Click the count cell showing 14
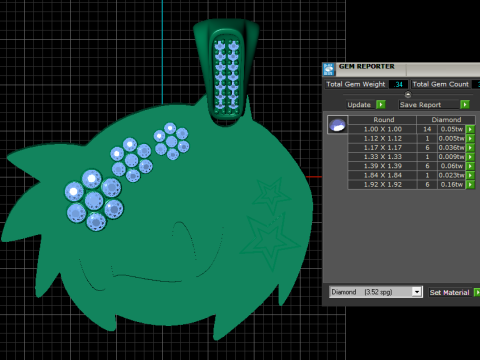Screen dimensions: 480x360 pos(427,129)
